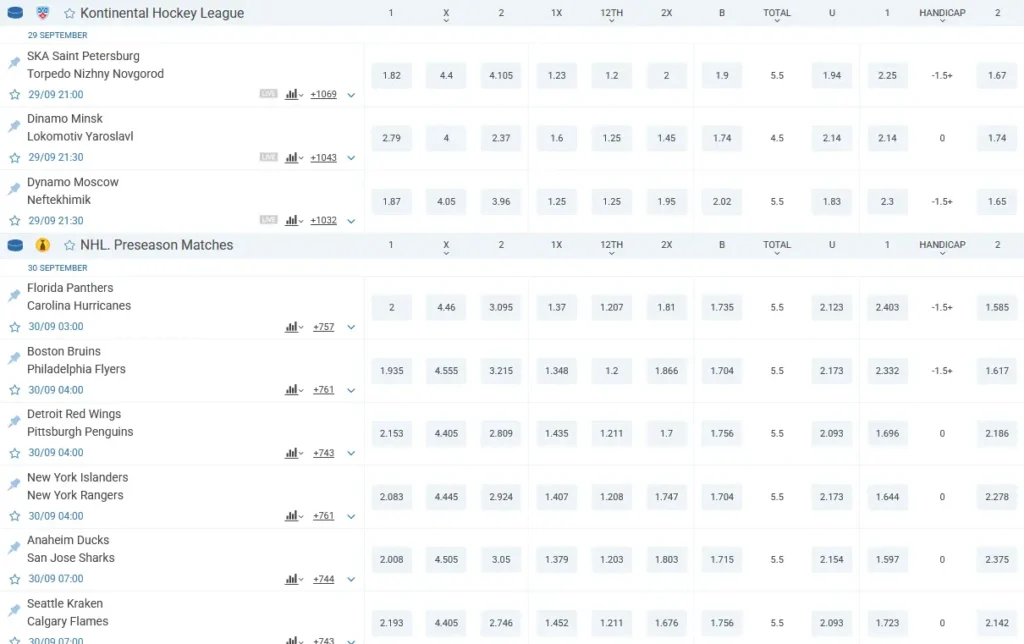Expand the Florida Panthers match row chevron
The height and width of the screenshot is (644, 1024).
(x=351, y=328)
